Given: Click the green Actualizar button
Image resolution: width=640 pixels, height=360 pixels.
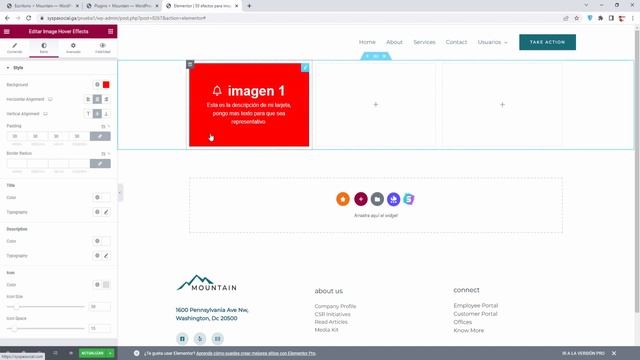Looking at the screenshot, I should click(x=93, y=353).
